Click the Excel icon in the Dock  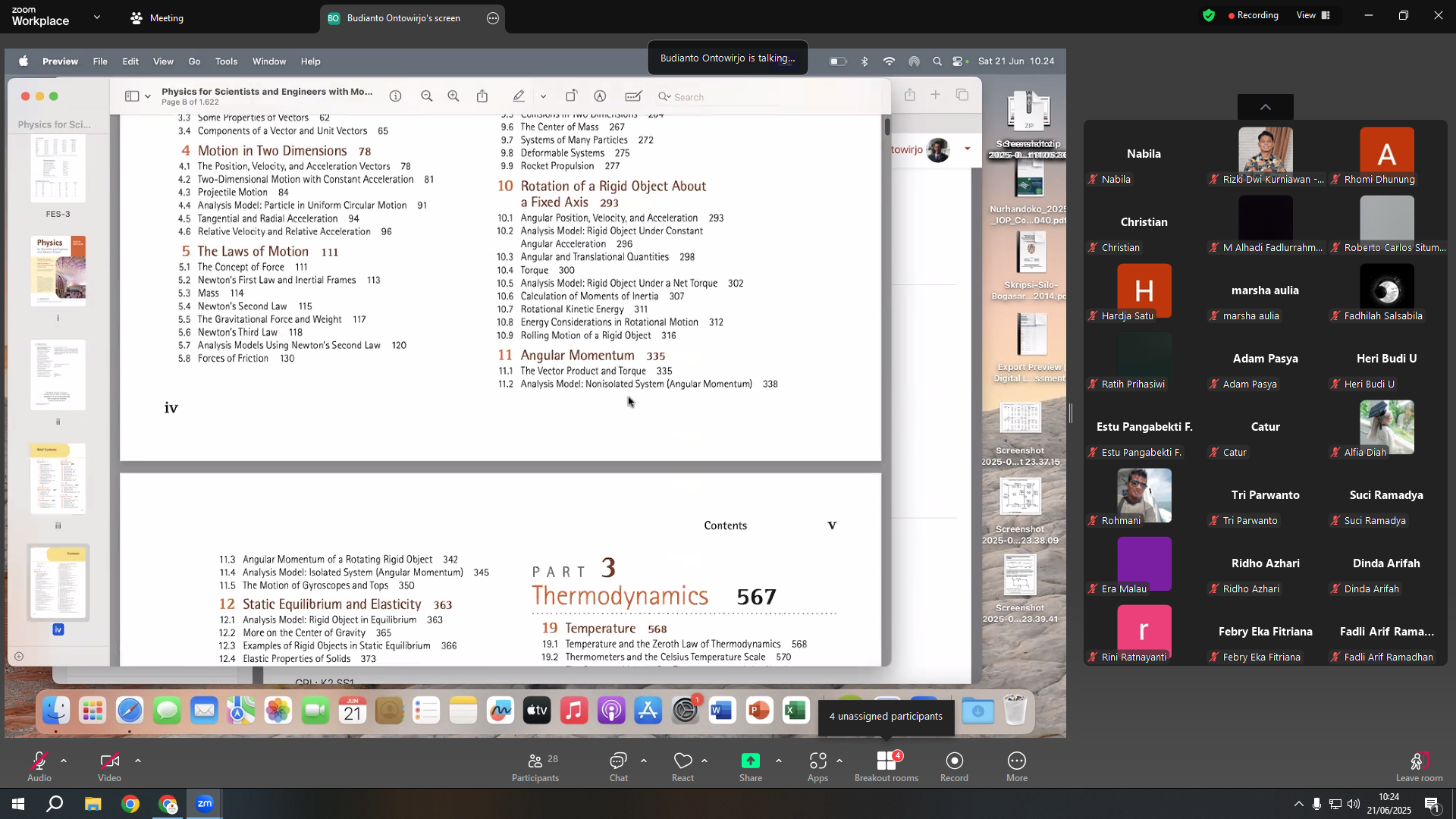coord(795,711)
